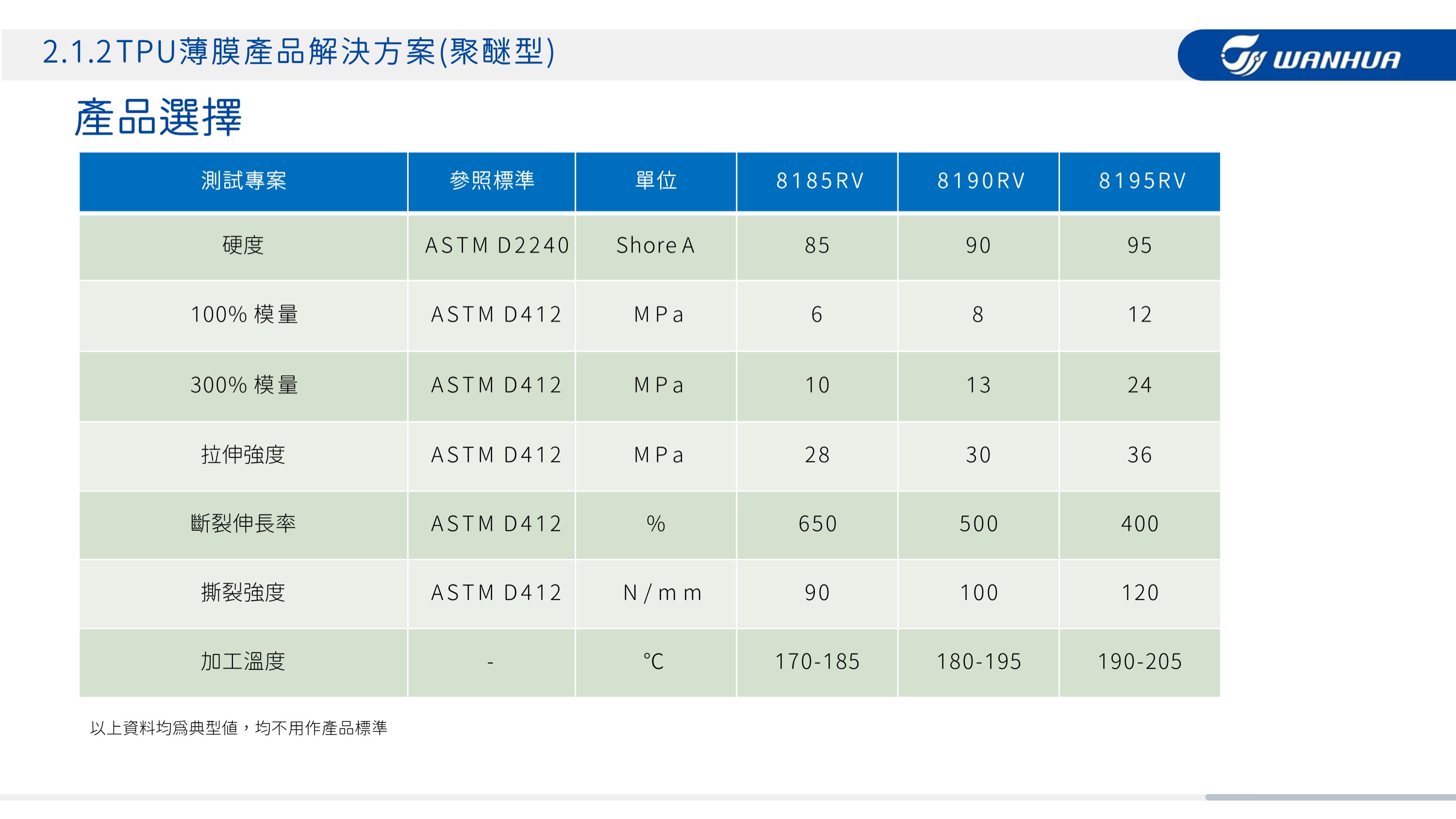This screenshot has height=819, width=1456.
Task: Click the '硬度' row label
Action: (244, 245)
